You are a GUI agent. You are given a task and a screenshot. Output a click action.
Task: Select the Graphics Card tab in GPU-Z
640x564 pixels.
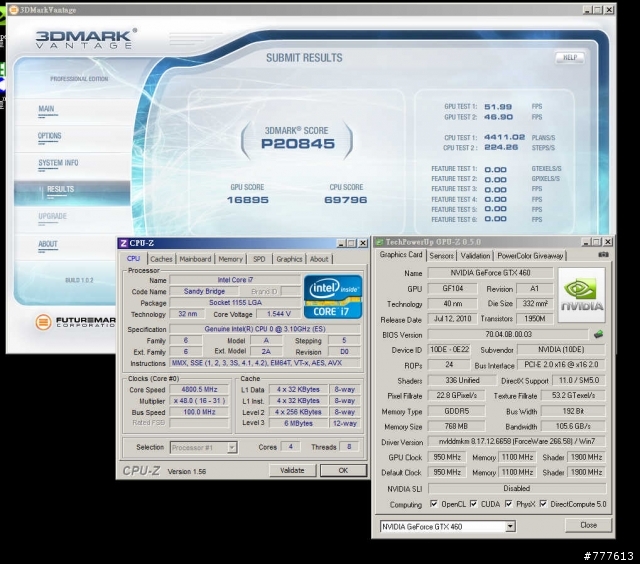(401, 255)
